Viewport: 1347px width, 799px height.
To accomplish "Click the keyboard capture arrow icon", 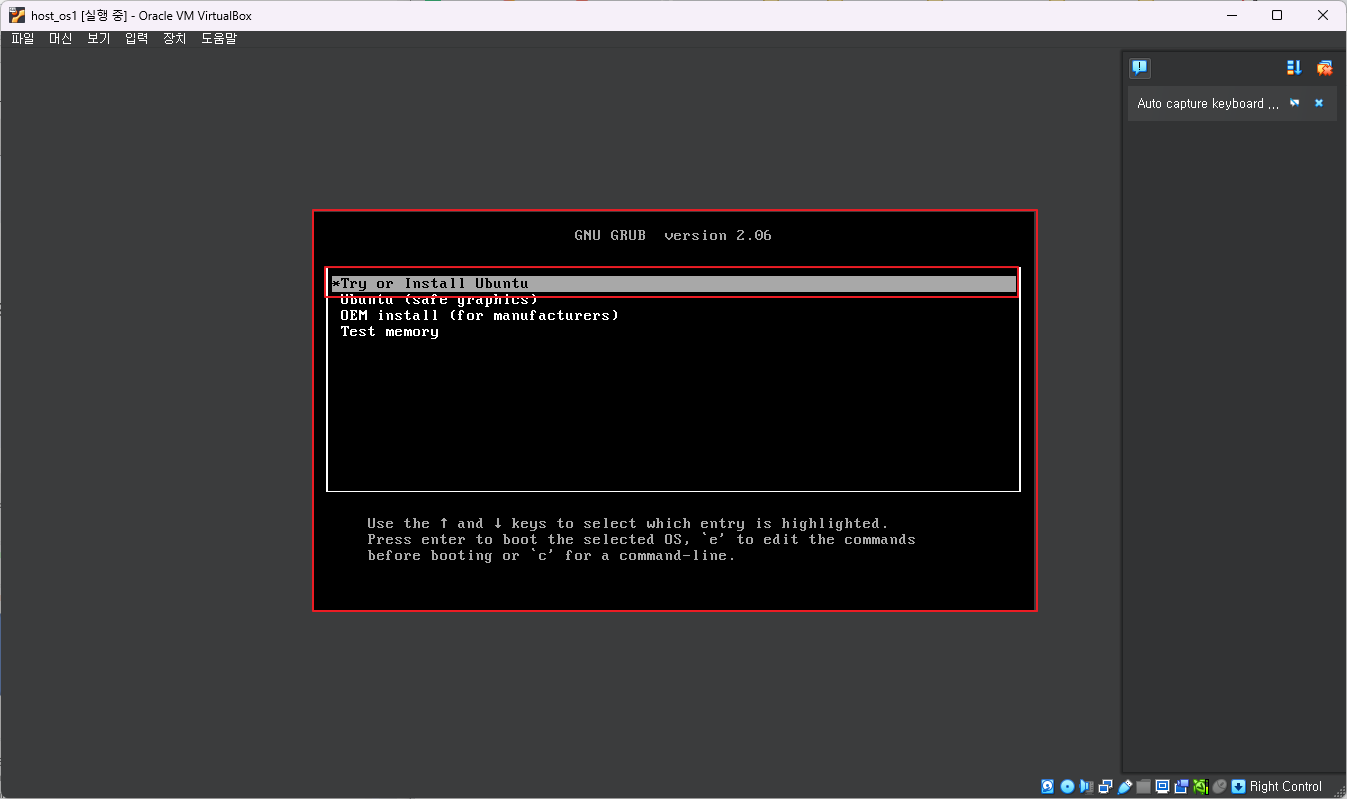I will [x=1238, y=786].
